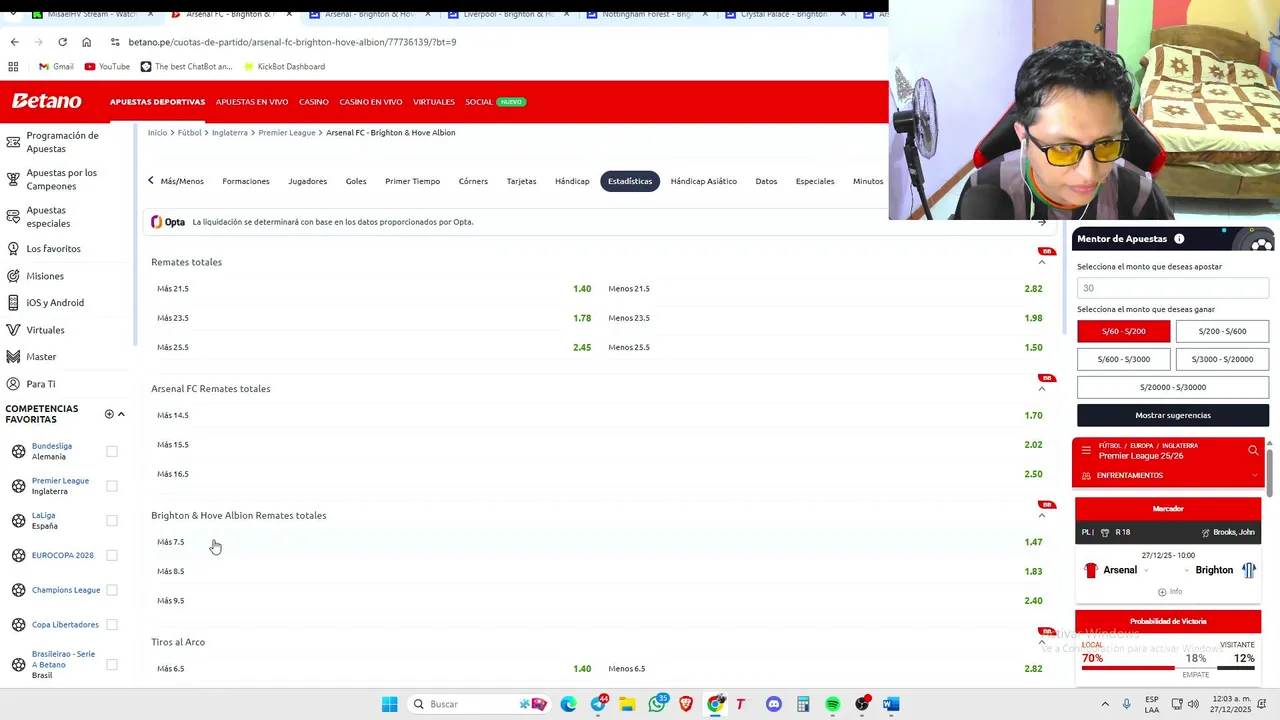
Task: Open WhatsApp from the taskbar
Action: pos(657,704)
